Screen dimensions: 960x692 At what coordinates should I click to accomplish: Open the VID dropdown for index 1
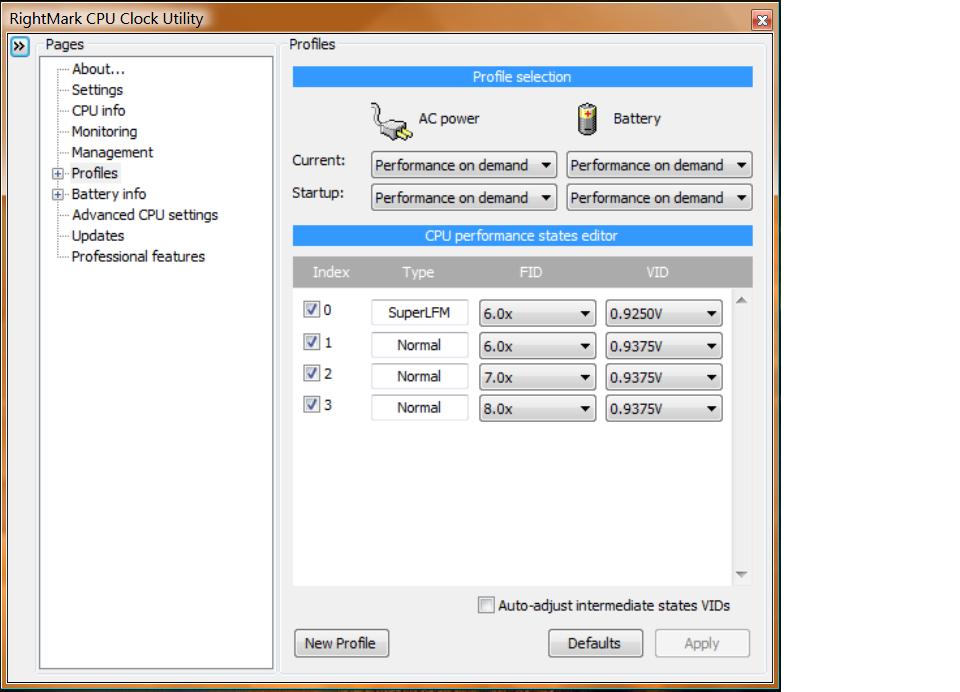click(x=664, y=346)
